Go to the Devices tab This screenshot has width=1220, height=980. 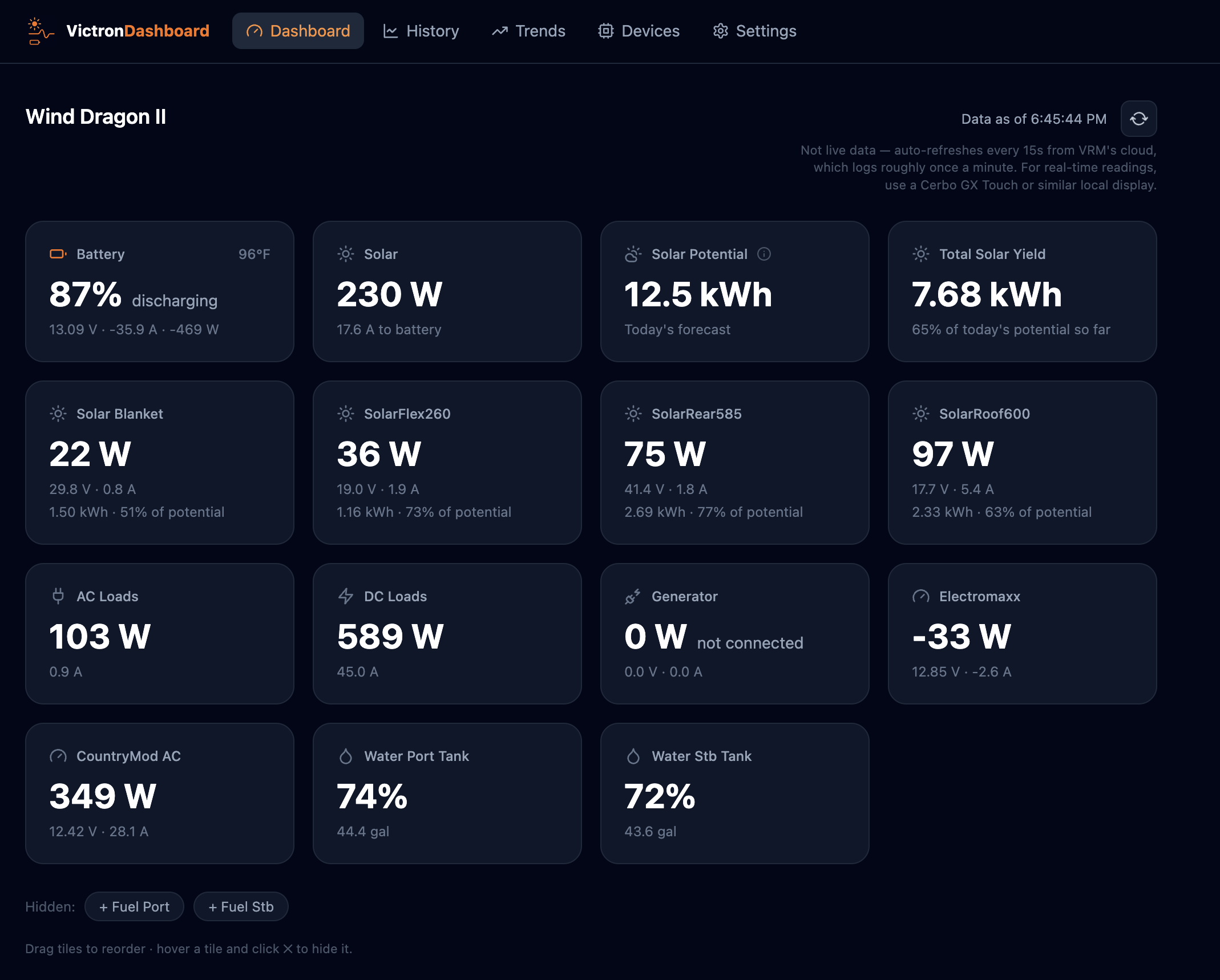click(x=639, y=31)
